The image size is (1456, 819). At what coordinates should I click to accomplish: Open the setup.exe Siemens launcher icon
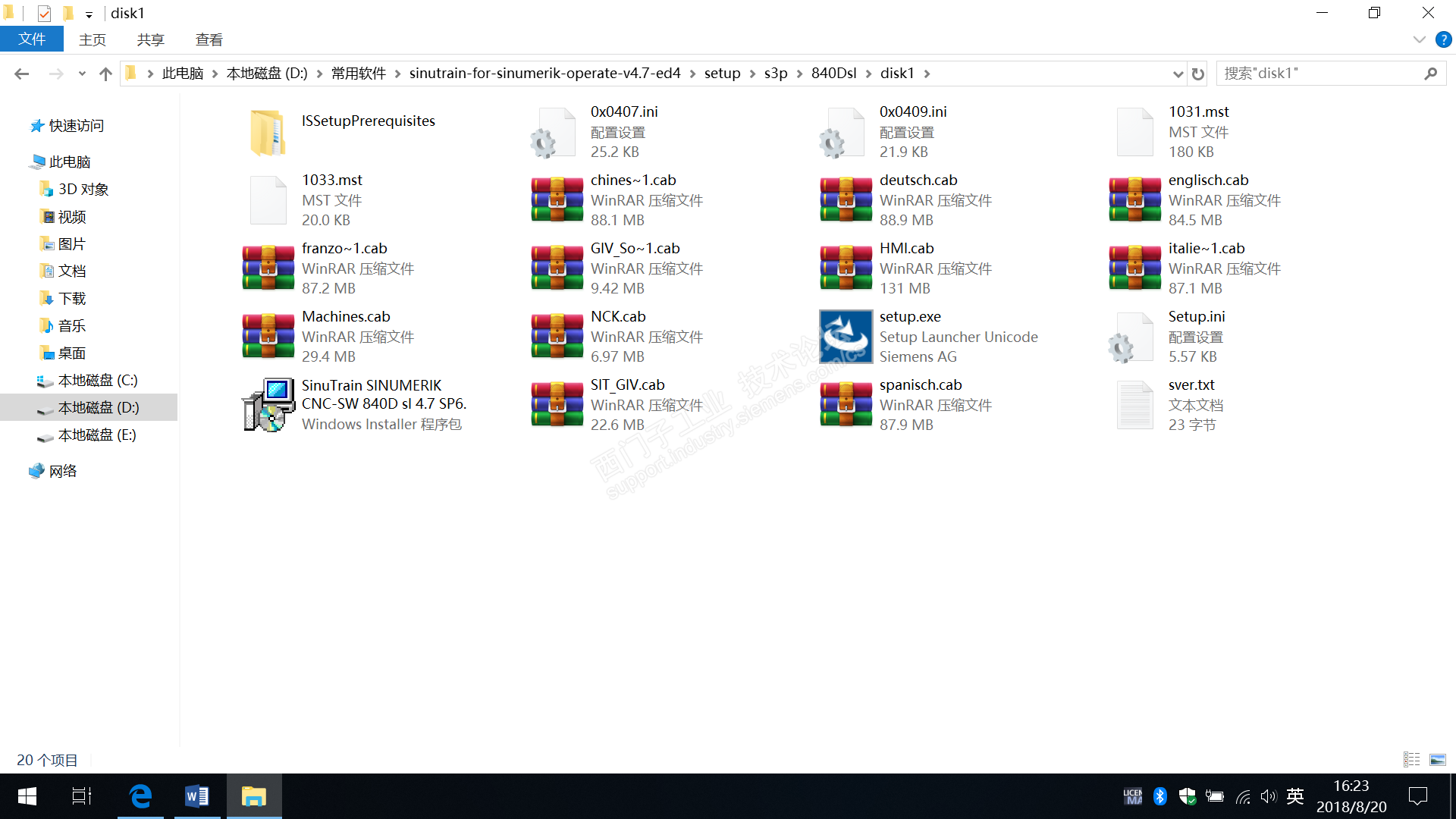point(846,337)
